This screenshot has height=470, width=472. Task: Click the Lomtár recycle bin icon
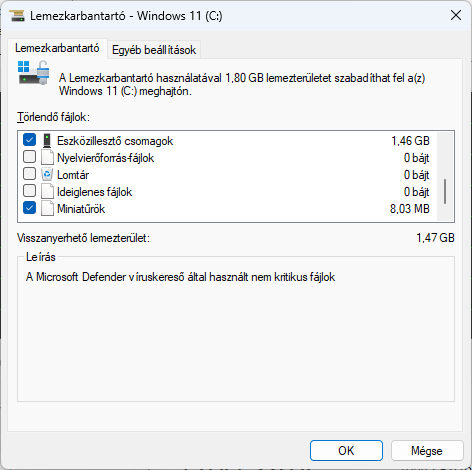tap(47, 175)
